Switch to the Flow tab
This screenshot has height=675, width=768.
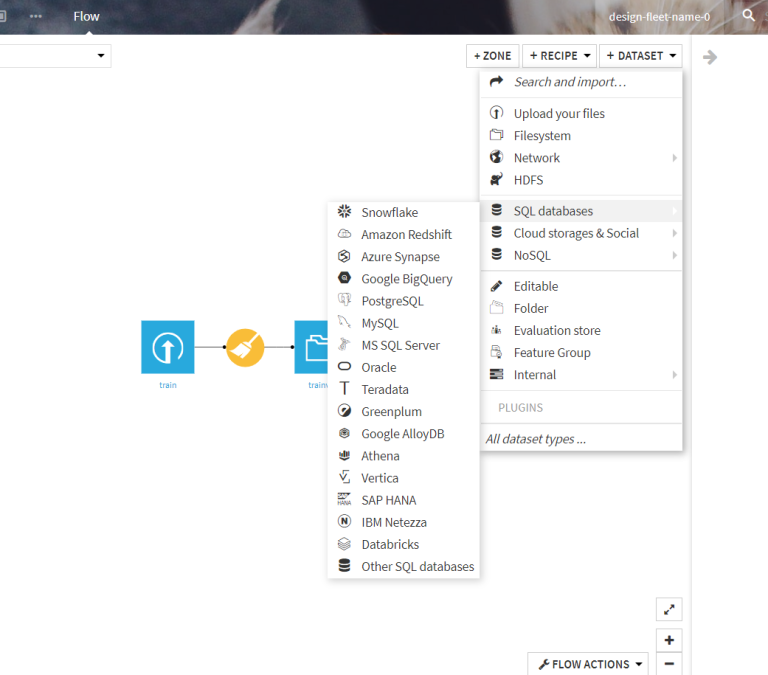(86, 16)
